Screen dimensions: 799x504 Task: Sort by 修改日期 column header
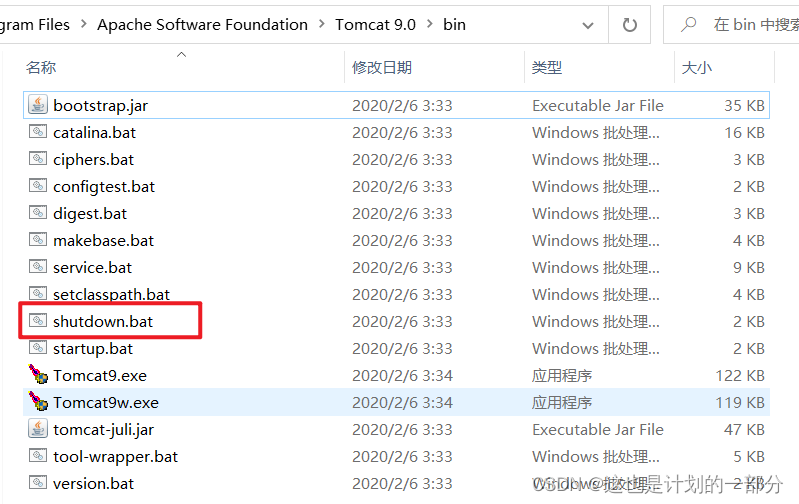click(382, 67)
